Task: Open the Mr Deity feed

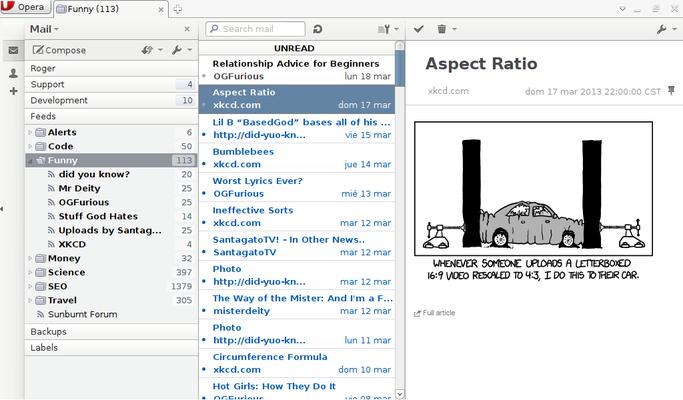Action: coord(111,188)
